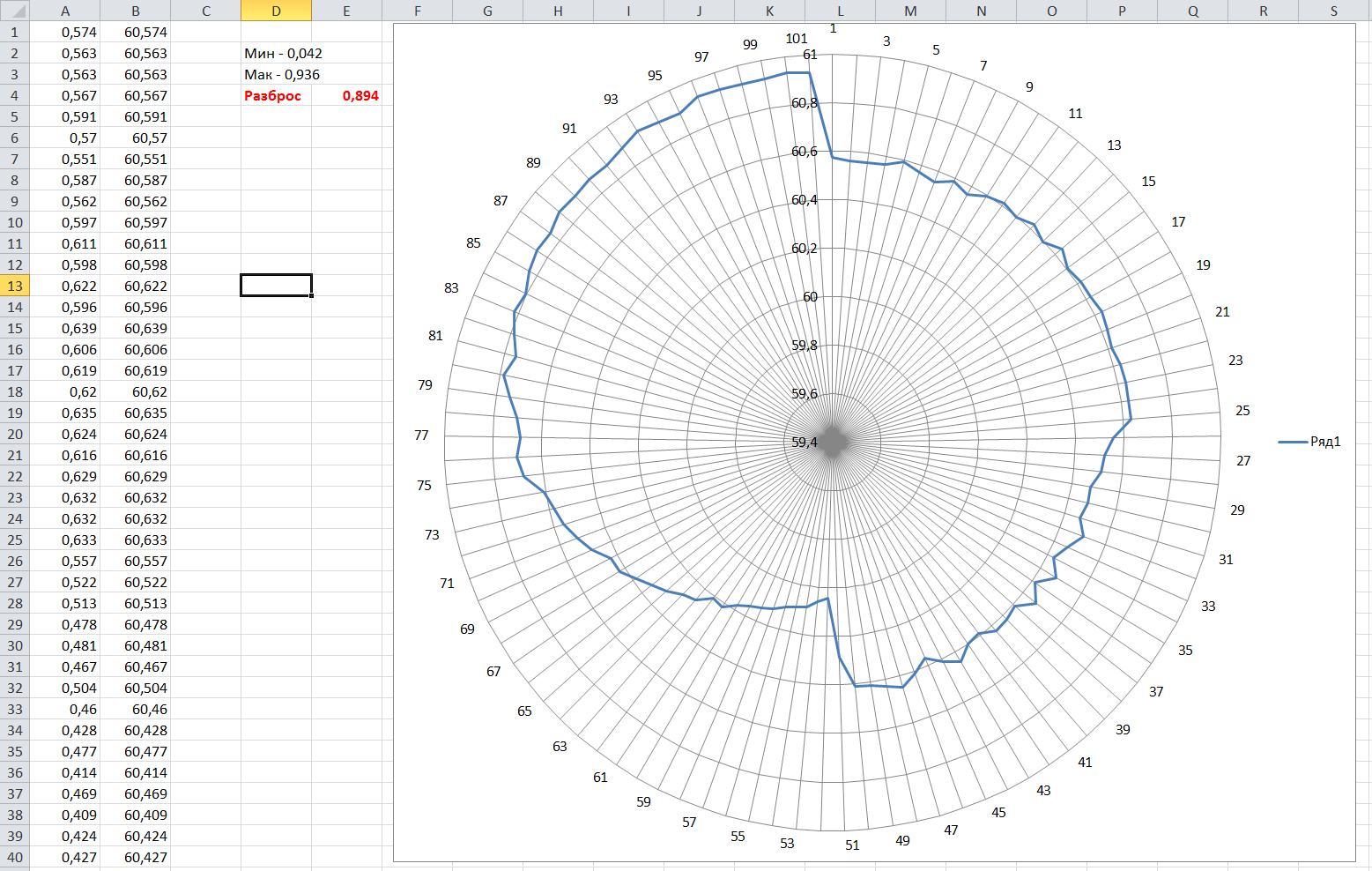
Task: Select row header 4
Action: point(14,95)
